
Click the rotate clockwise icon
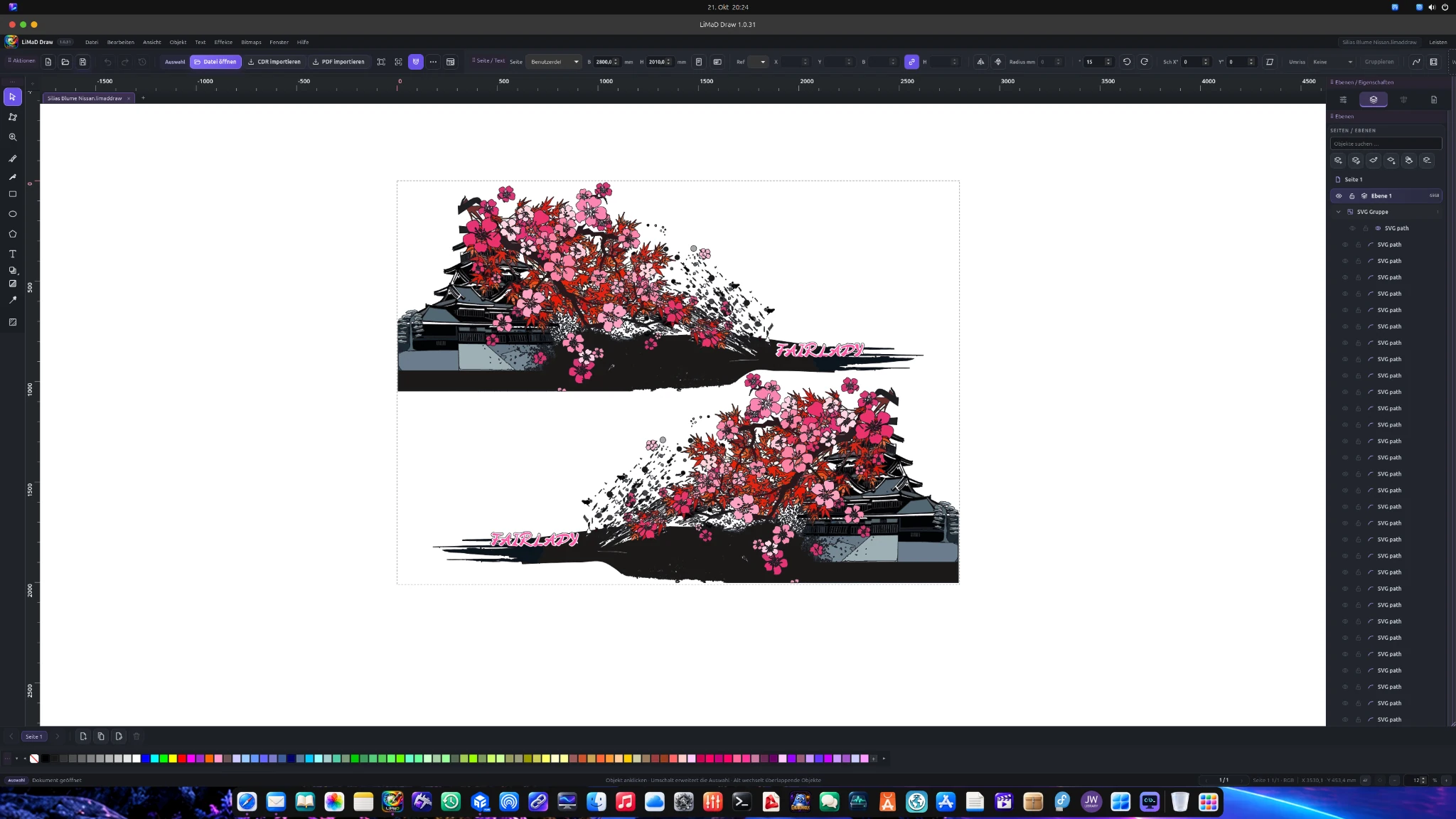click(1145, 62)
